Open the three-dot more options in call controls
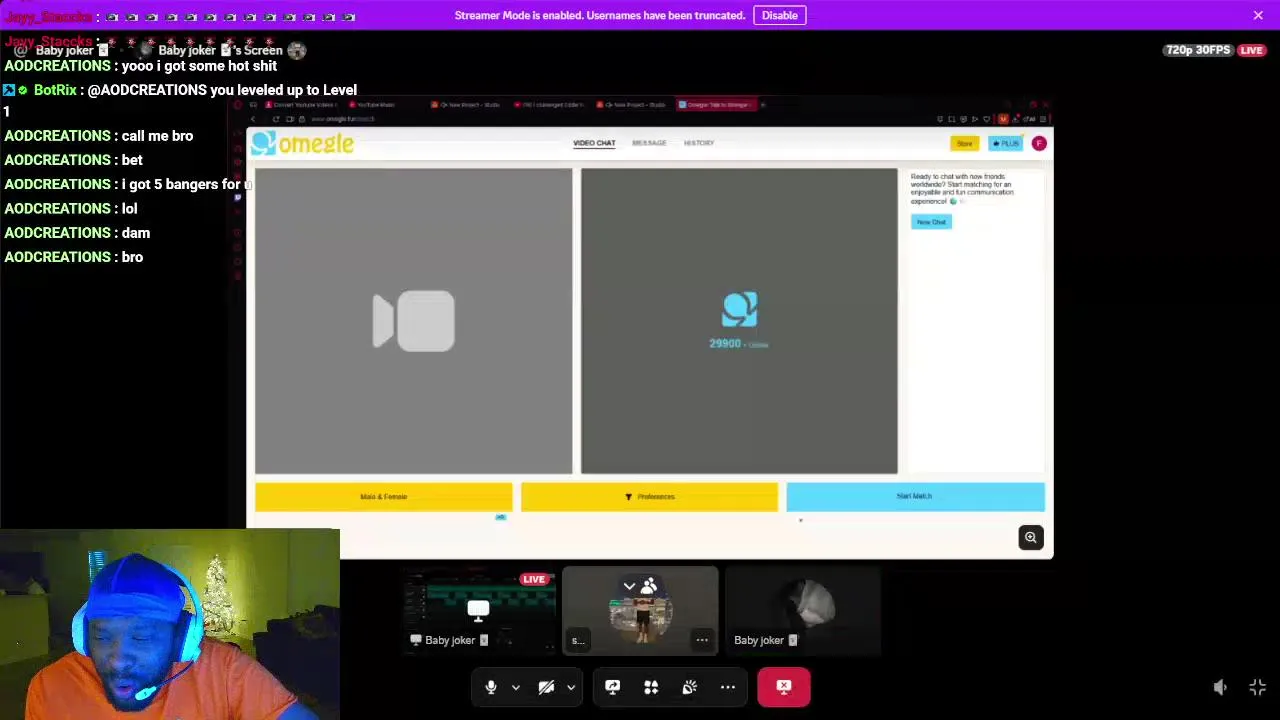 pyautogui.click(x=728, y=687)
